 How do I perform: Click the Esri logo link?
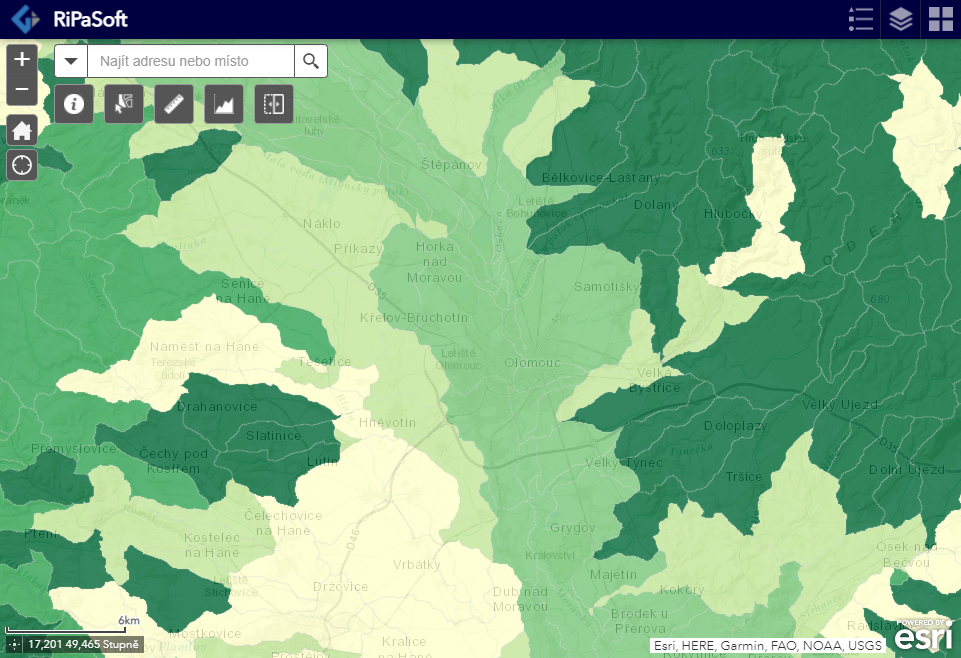(x=924, y=635)
